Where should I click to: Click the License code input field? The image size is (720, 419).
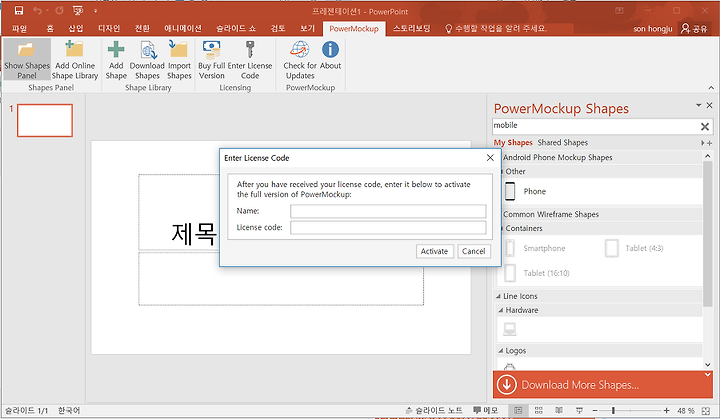point(388,227)
